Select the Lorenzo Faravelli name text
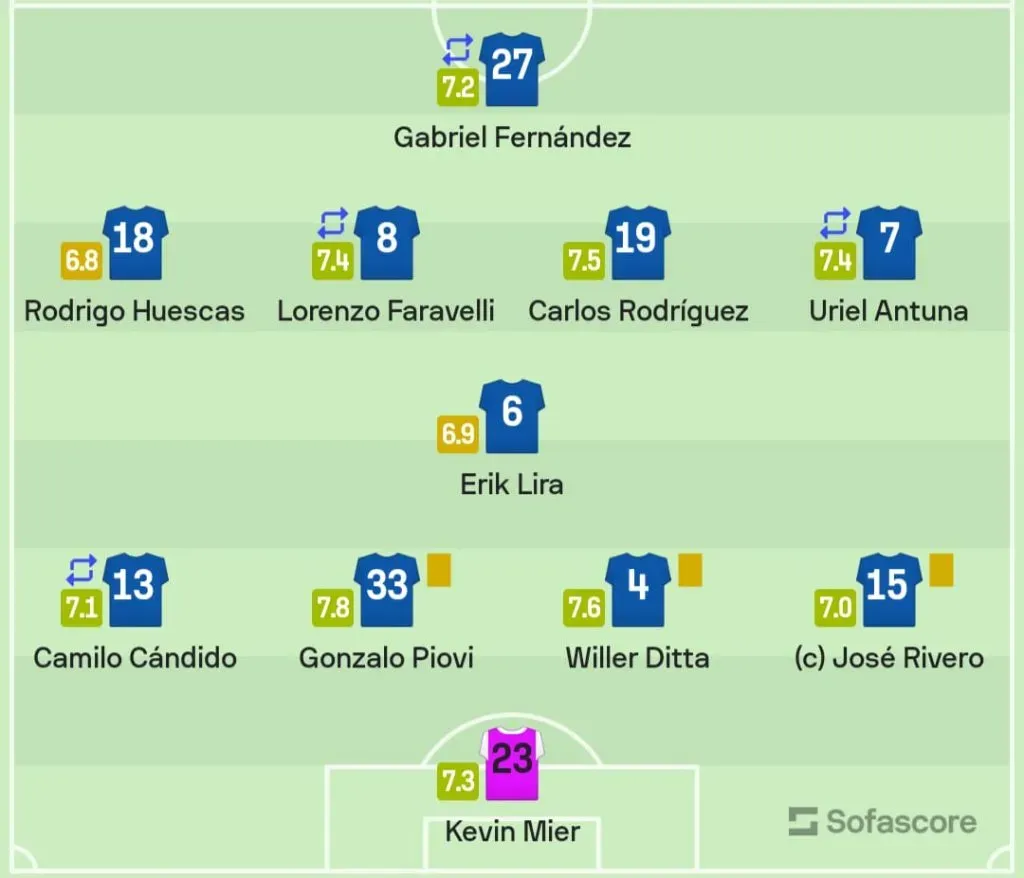 point(387,311)
